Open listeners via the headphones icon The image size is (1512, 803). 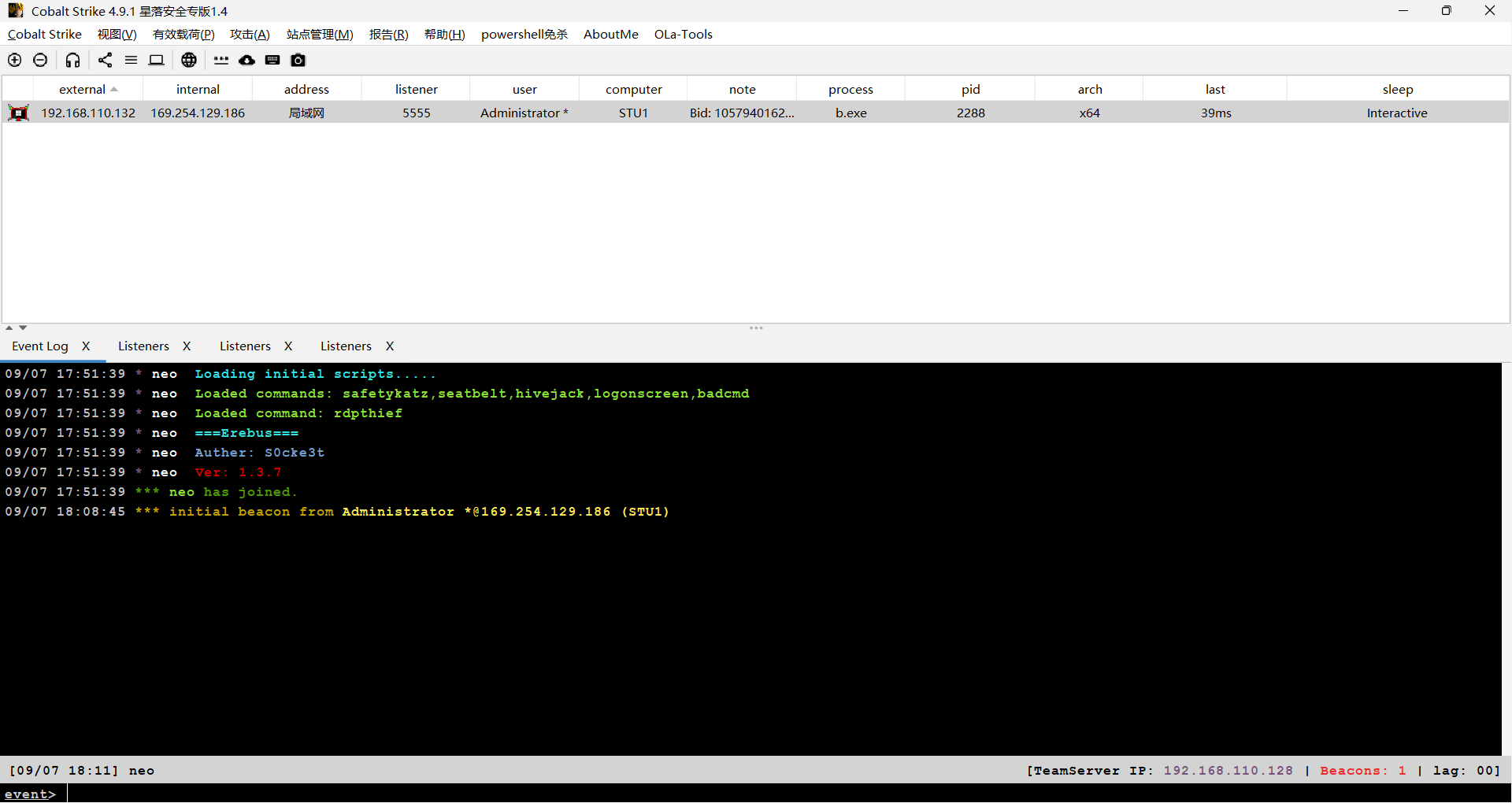(x=72, y=60)
